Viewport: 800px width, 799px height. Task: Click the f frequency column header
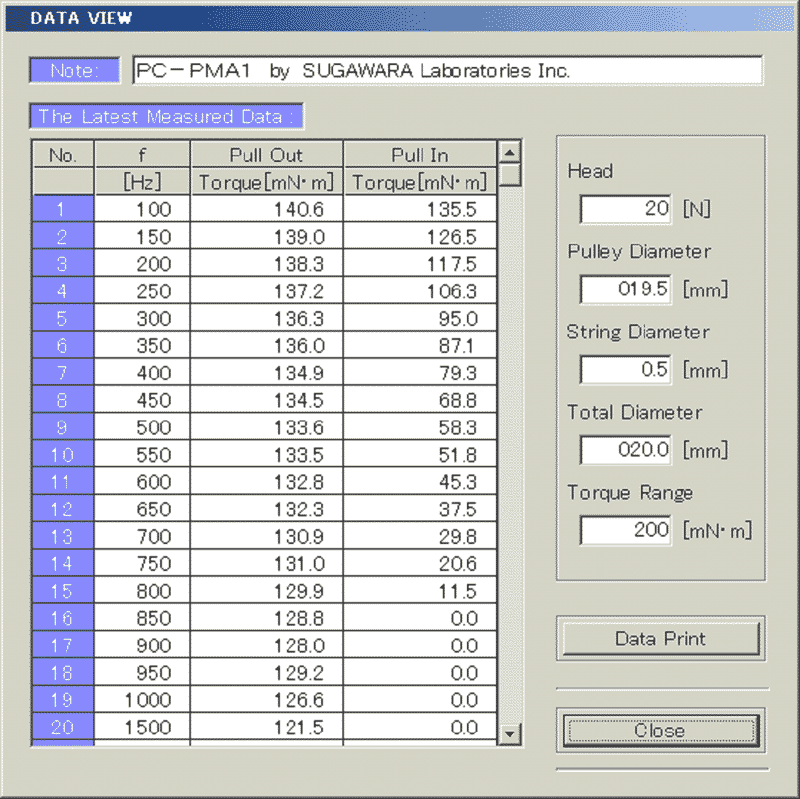pyautogui.click(x=142, y=155)
